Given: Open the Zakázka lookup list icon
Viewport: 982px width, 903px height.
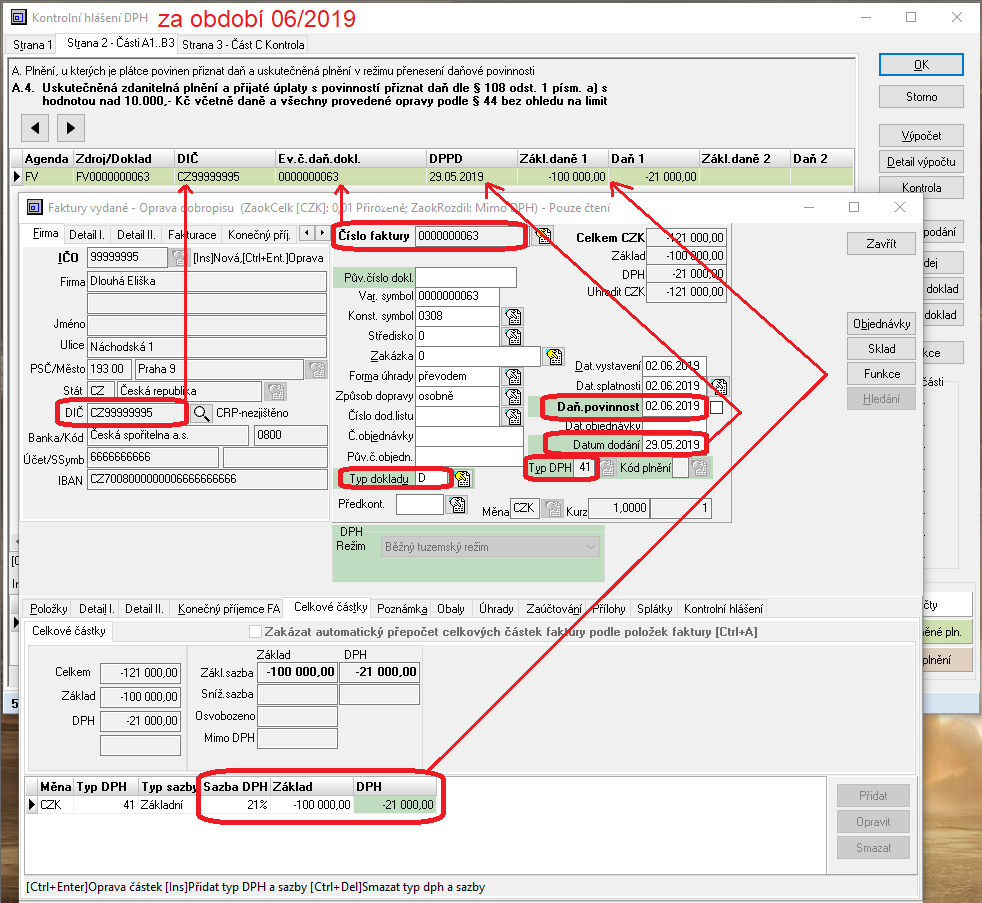Looking at the screenshot, I should 554,356.
